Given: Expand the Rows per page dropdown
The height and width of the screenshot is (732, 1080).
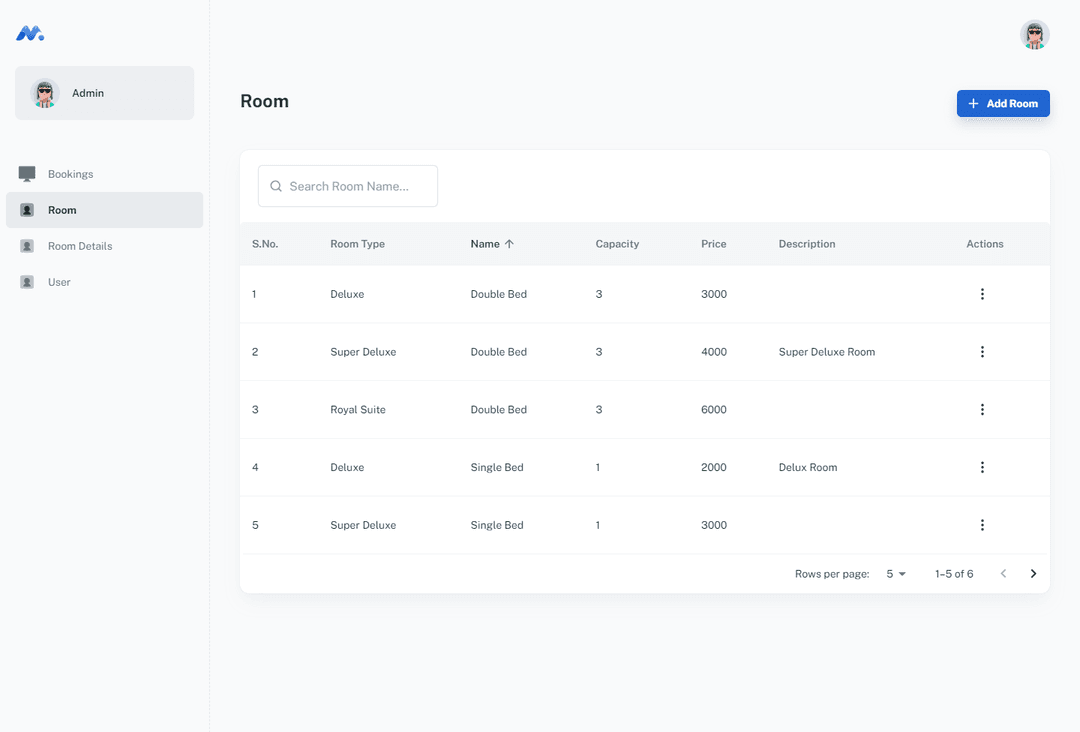Looking at the screenshot, I should coord(895,574).
